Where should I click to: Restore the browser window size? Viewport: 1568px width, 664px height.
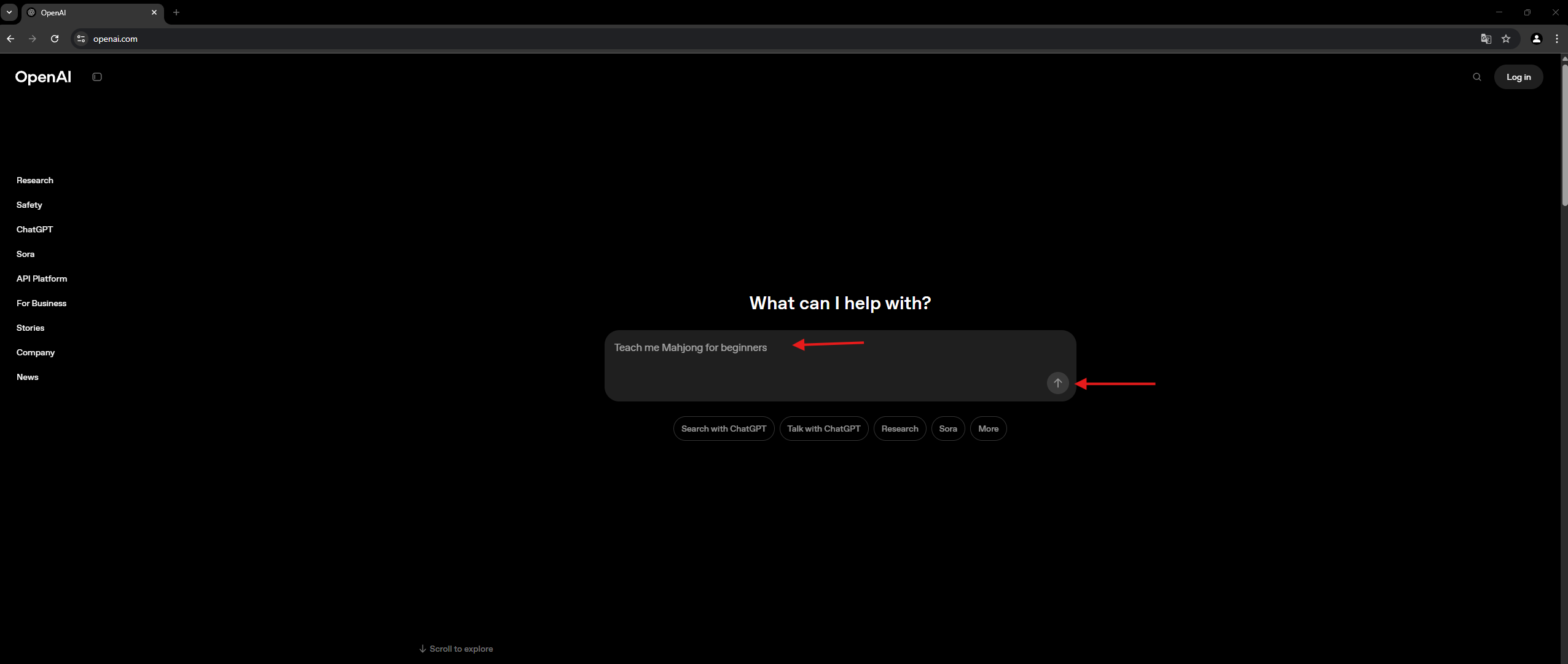pos(1527,12)
